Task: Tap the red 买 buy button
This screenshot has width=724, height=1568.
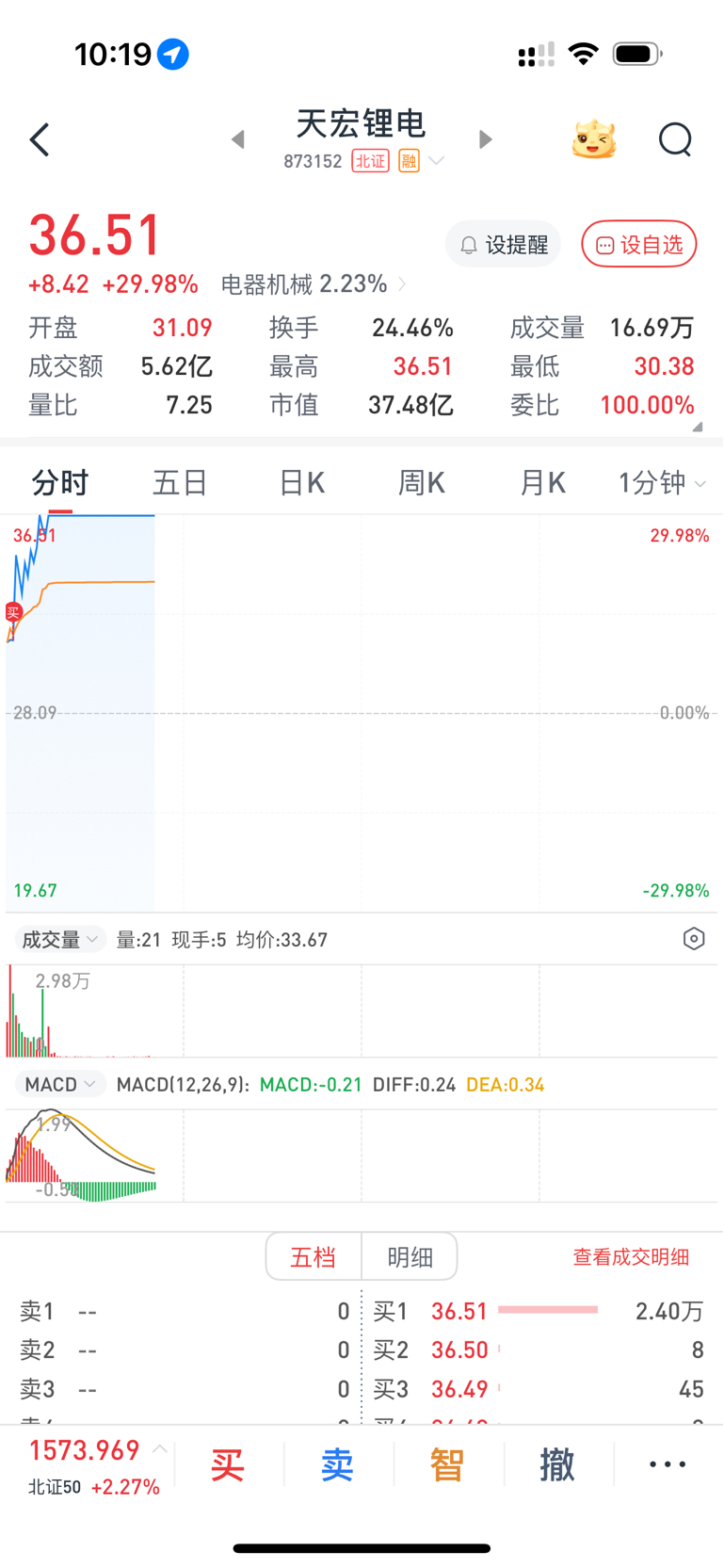Action: pyautogui.click(x=228, y=1465)
